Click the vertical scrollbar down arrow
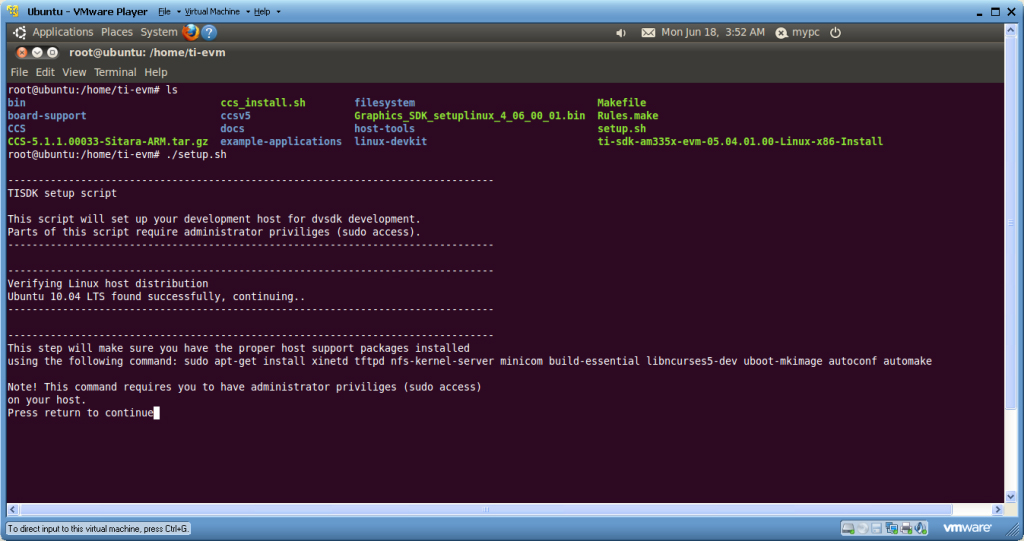Screen dimensions: 1024x541 pyautogui.click(x=1010, y=497)
